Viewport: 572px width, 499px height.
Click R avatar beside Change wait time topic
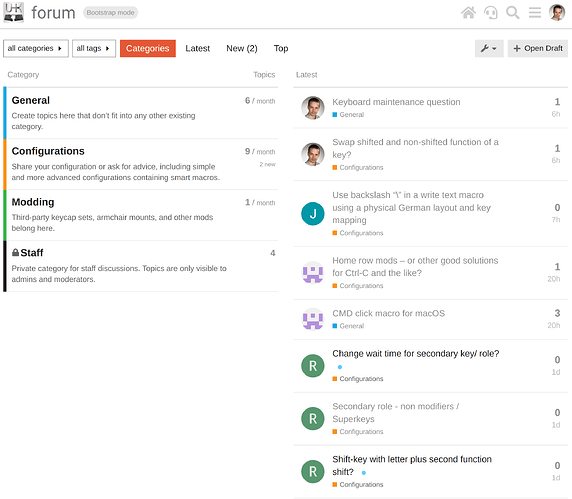[x=313, y=365]
